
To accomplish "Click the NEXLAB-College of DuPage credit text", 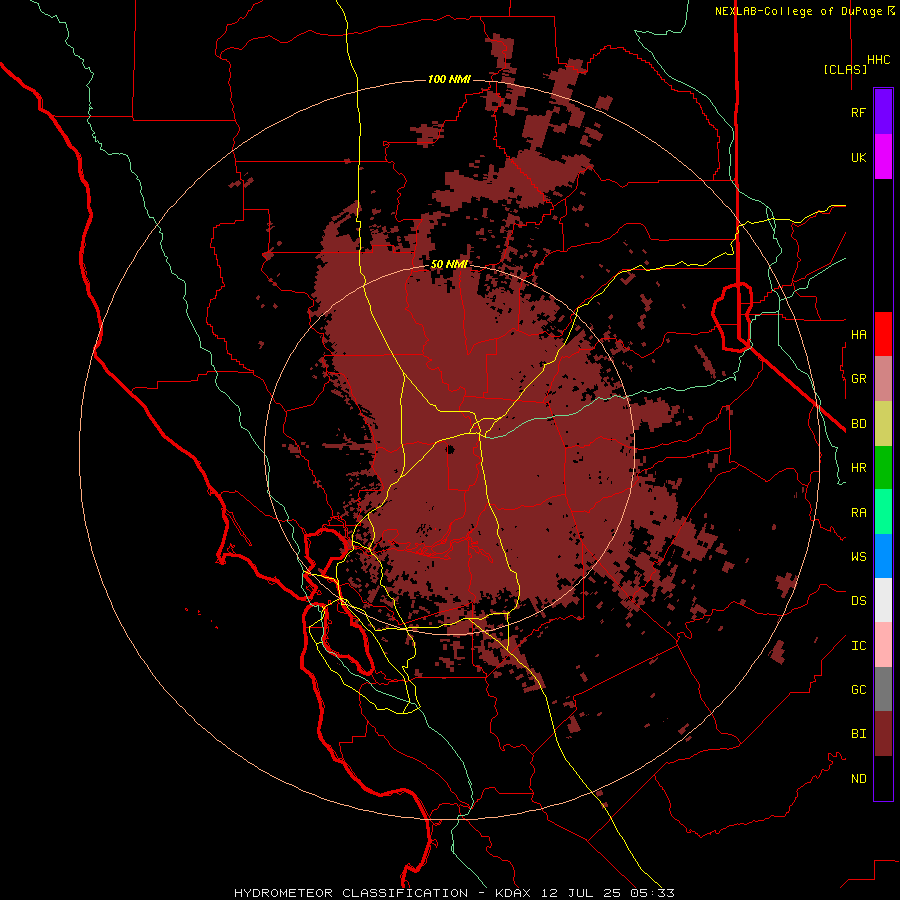I will click(x=798, y=11).
